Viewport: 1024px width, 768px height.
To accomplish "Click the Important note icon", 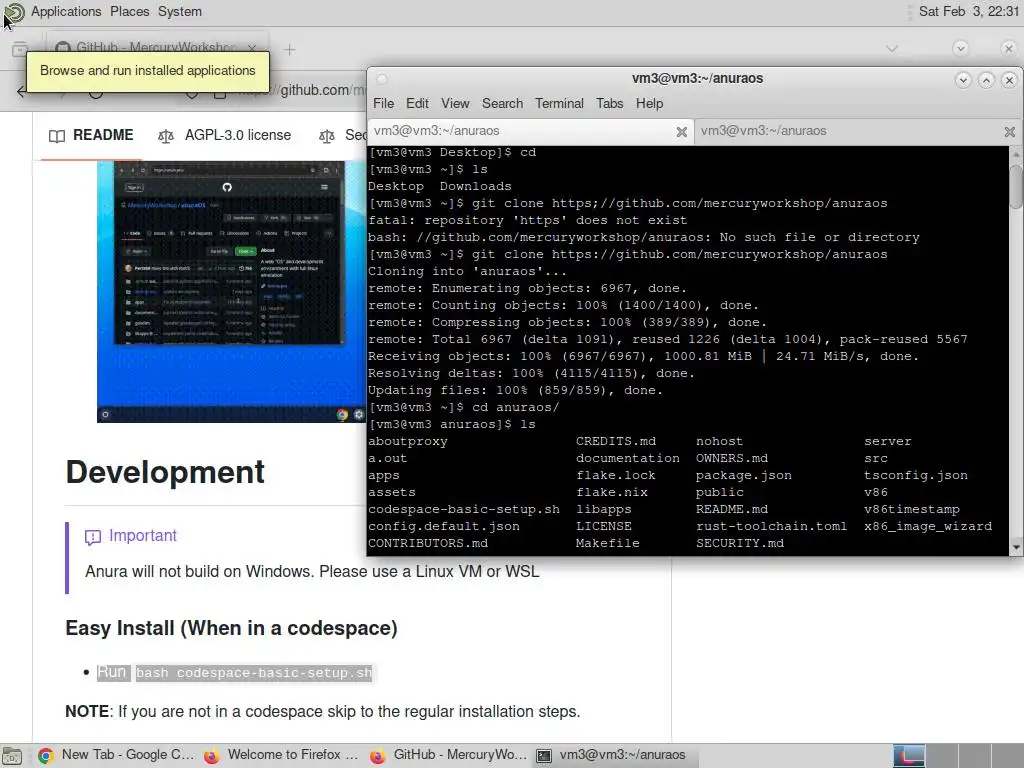I will 93,537.
